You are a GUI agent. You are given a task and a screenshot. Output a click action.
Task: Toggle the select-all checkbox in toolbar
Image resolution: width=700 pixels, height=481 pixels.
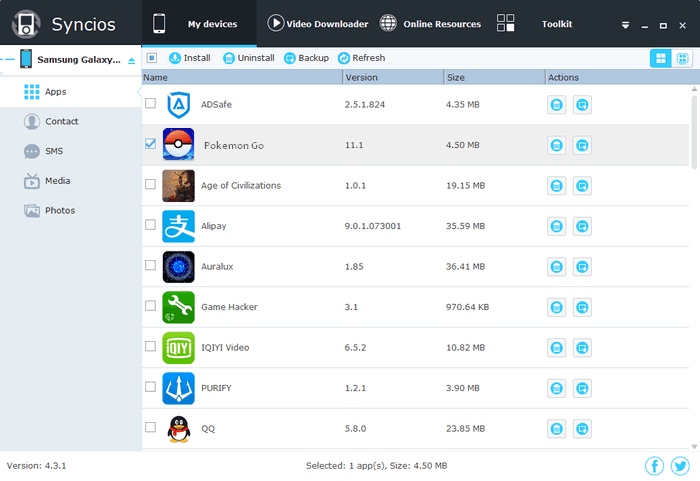(x=152, y=58)
